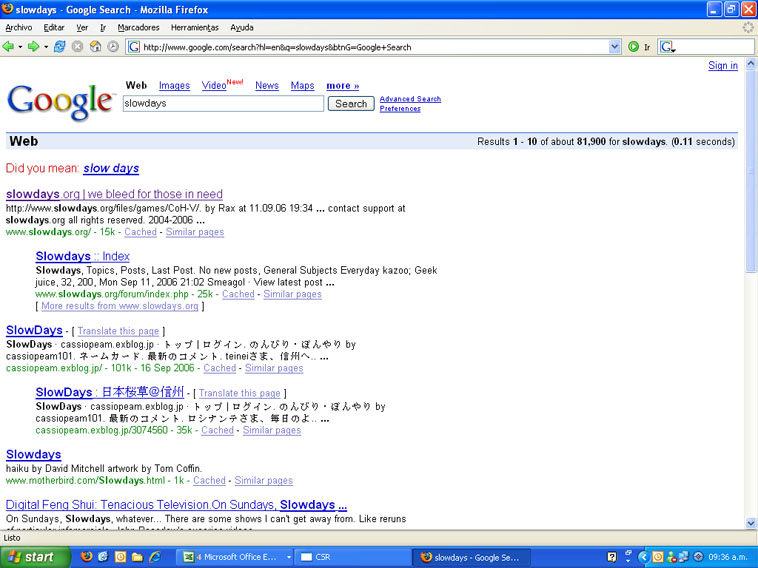Click the Windows start button
Screen dimensions: 758x568
click(x=35, y=557)
